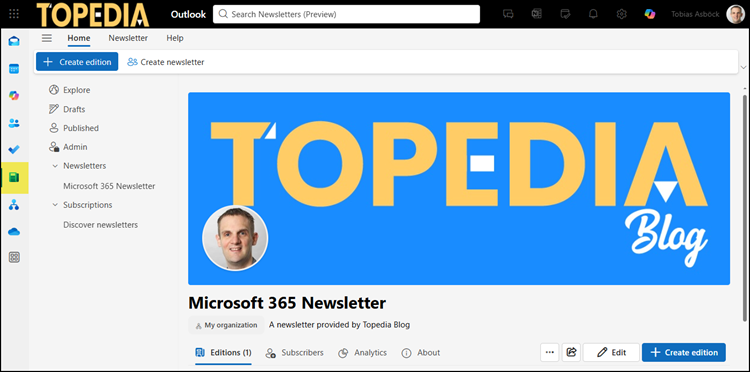Open Copilot in the left app rail
This screenshot has width=750, height=373.
(14, 96)
